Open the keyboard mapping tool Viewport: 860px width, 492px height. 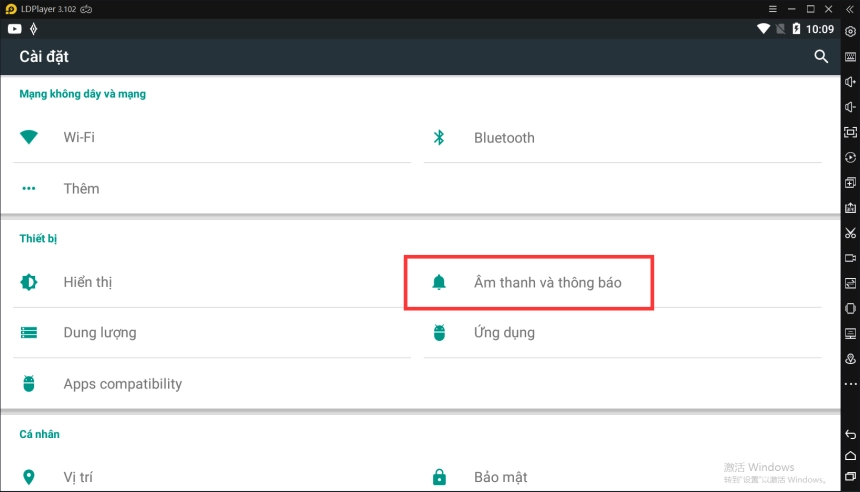click(851, 57)
